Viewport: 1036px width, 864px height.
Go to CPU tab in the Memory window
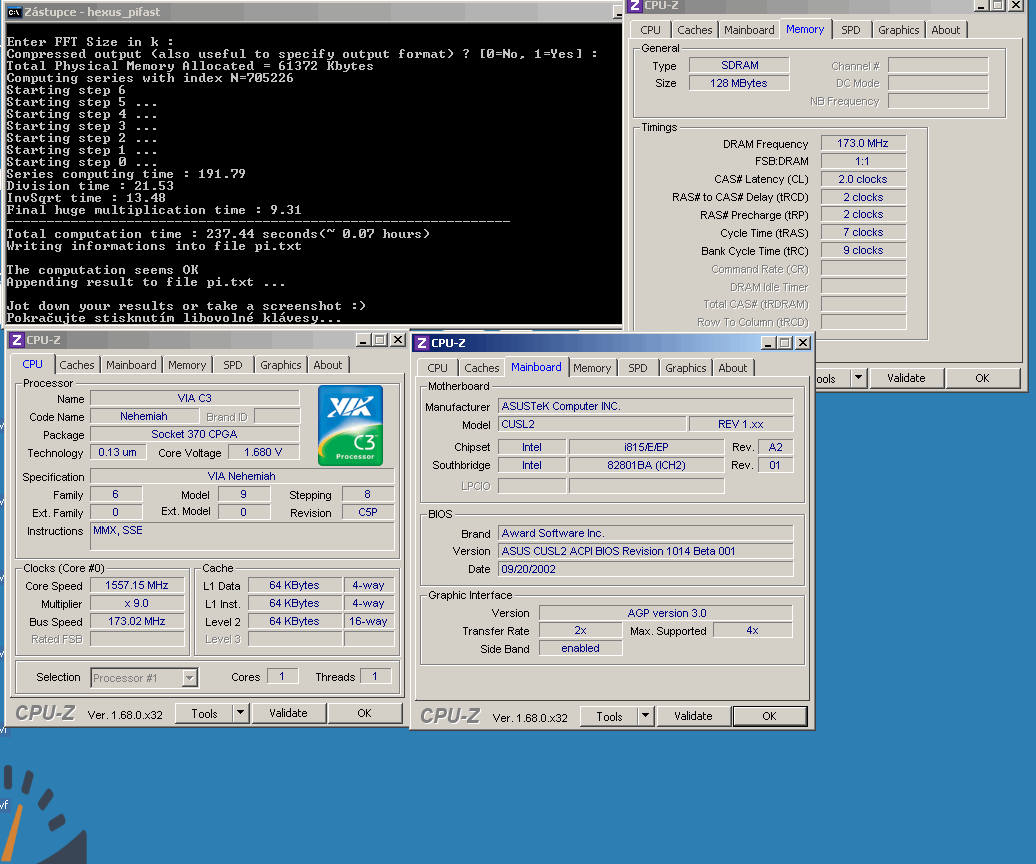650,30
